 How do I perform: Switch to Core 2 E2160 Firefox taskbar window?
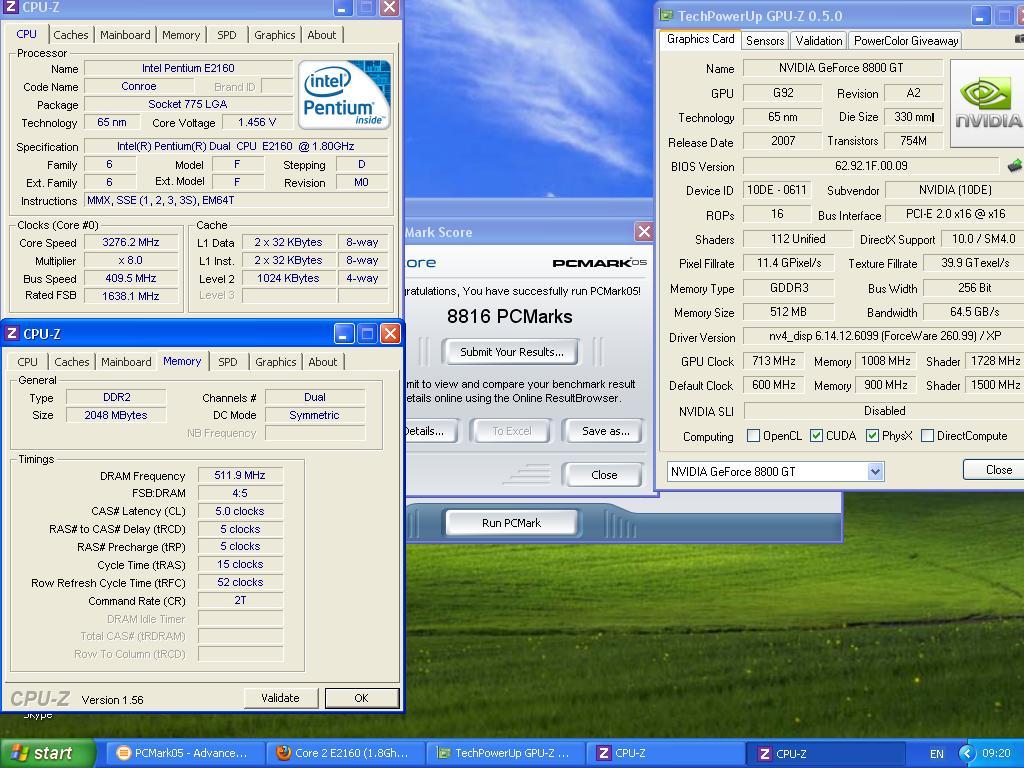(344, 753)
